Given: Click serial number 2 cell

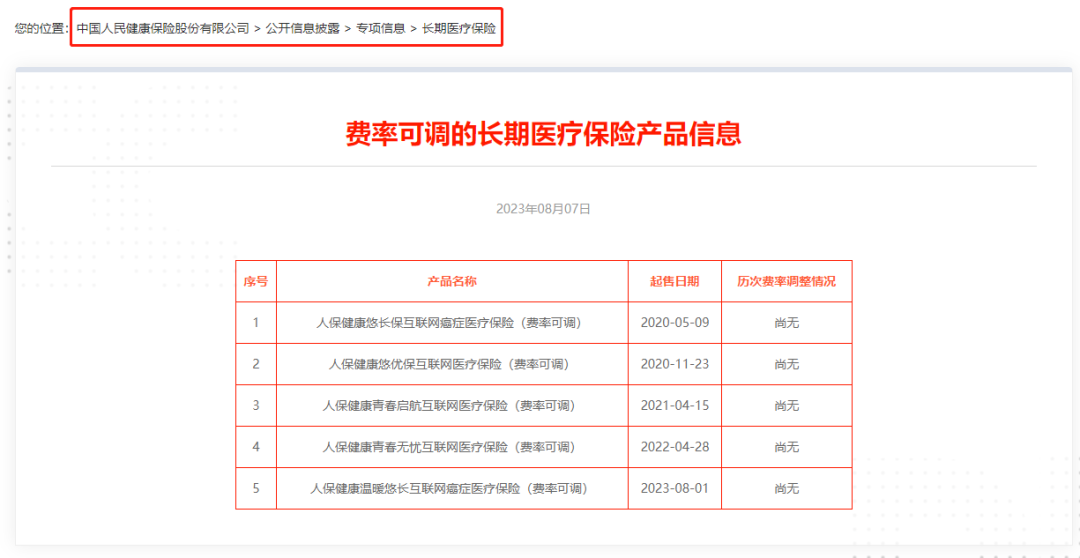Looking at the screenshot, I should click(x=256, y=364).
